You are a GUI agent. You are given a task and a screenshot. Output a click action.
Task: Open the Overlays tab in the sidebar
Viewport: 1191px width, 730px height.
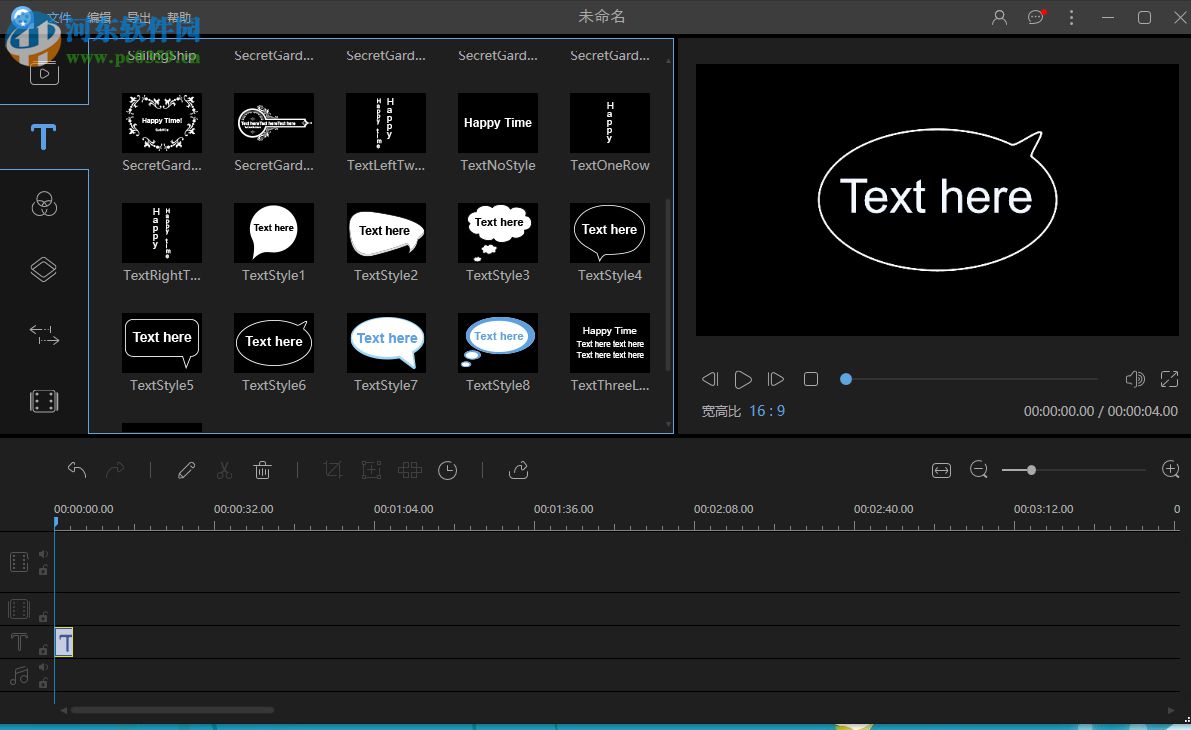[x=43, y=269]
